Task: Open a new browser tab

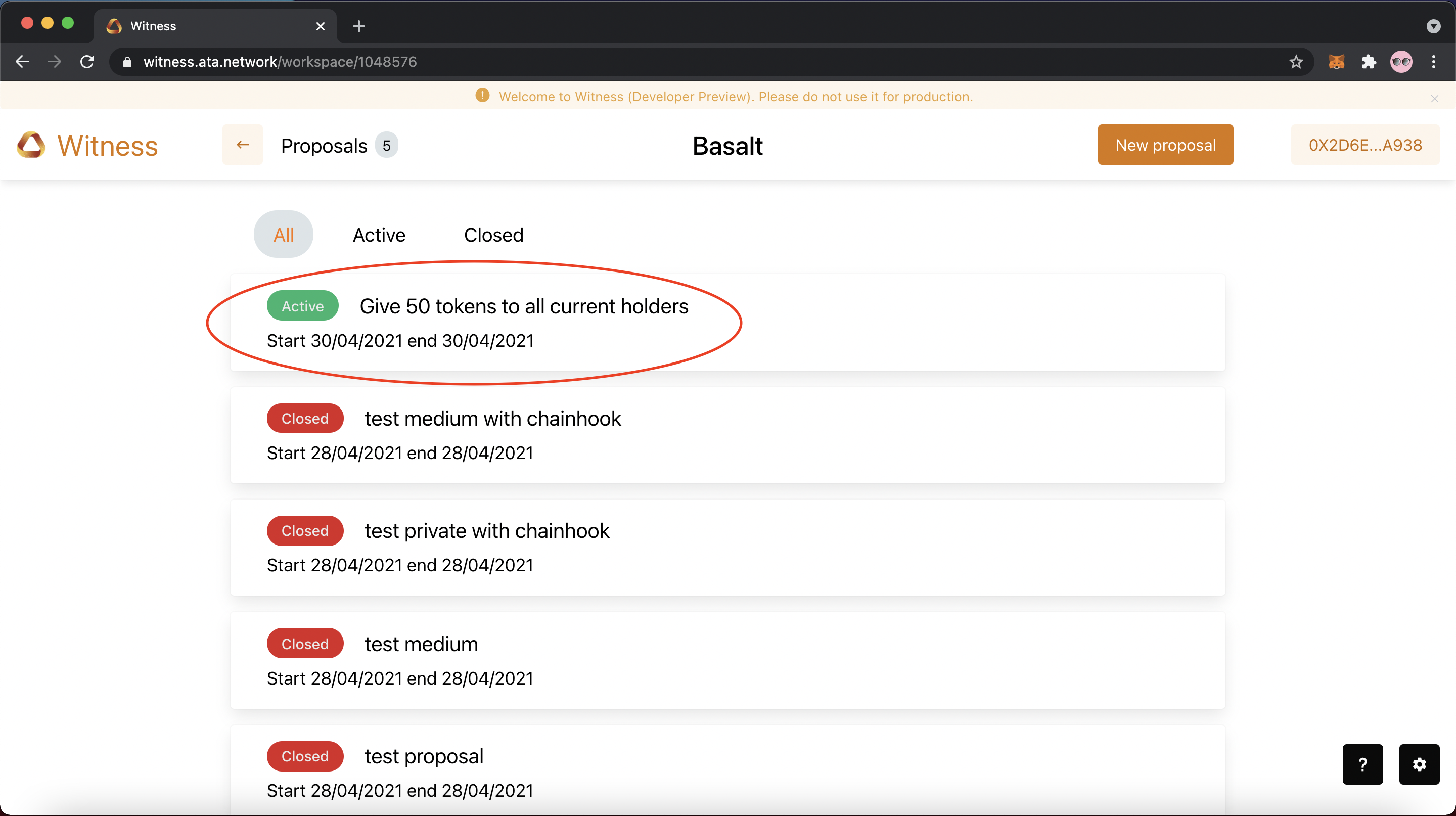Action: coord(358,26)
